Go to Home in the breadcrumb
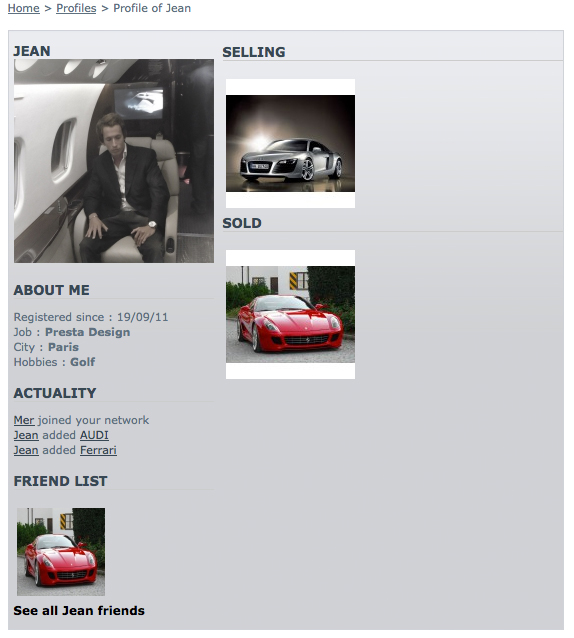Screen dimensions: 574x638 coord(24,8)
